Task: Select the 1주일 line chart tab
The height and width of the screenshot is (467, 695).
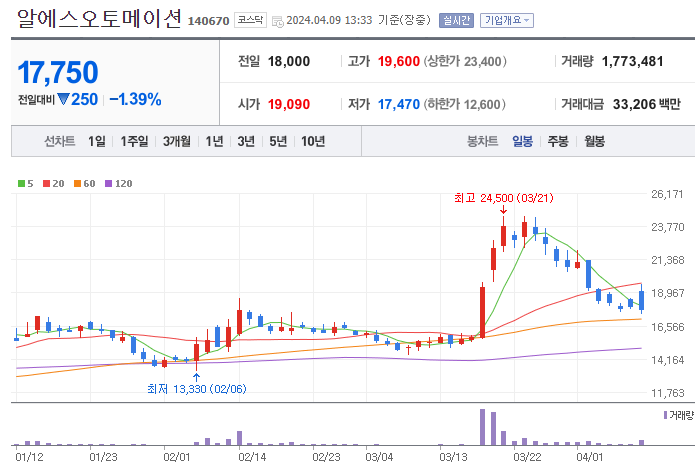Action: pyautogui.click(x=134, y=141)
